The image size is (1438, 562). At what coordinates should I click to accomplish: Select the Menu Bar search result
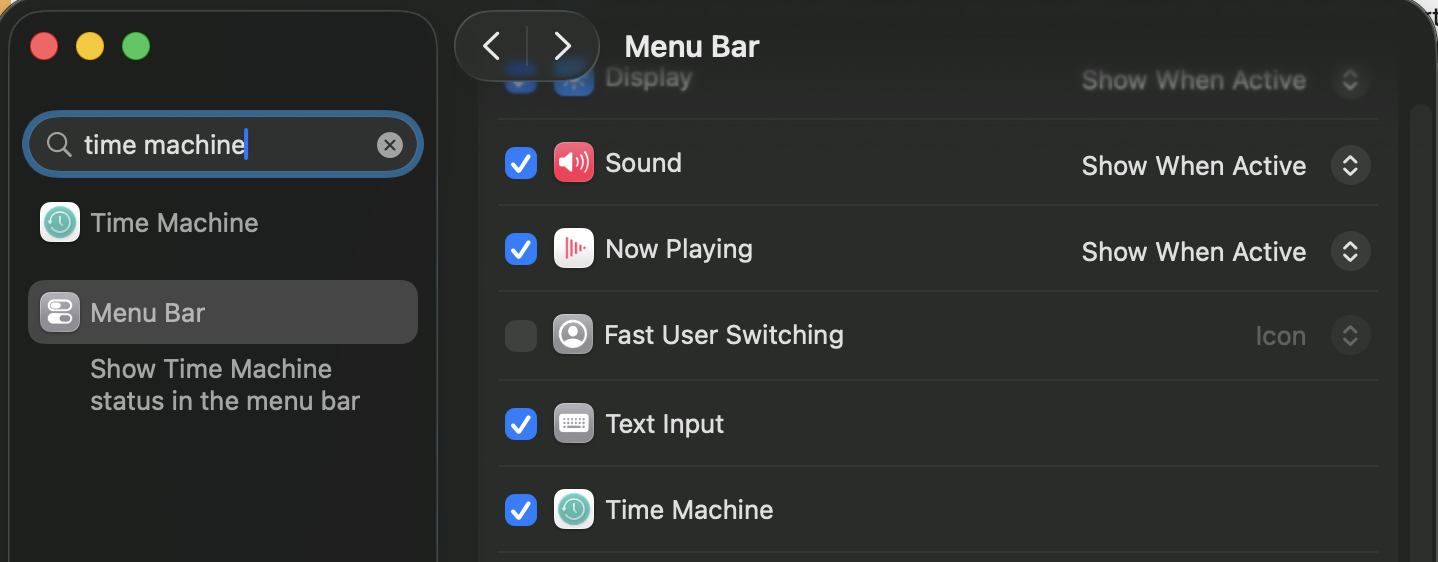click(x=223, y=312)
